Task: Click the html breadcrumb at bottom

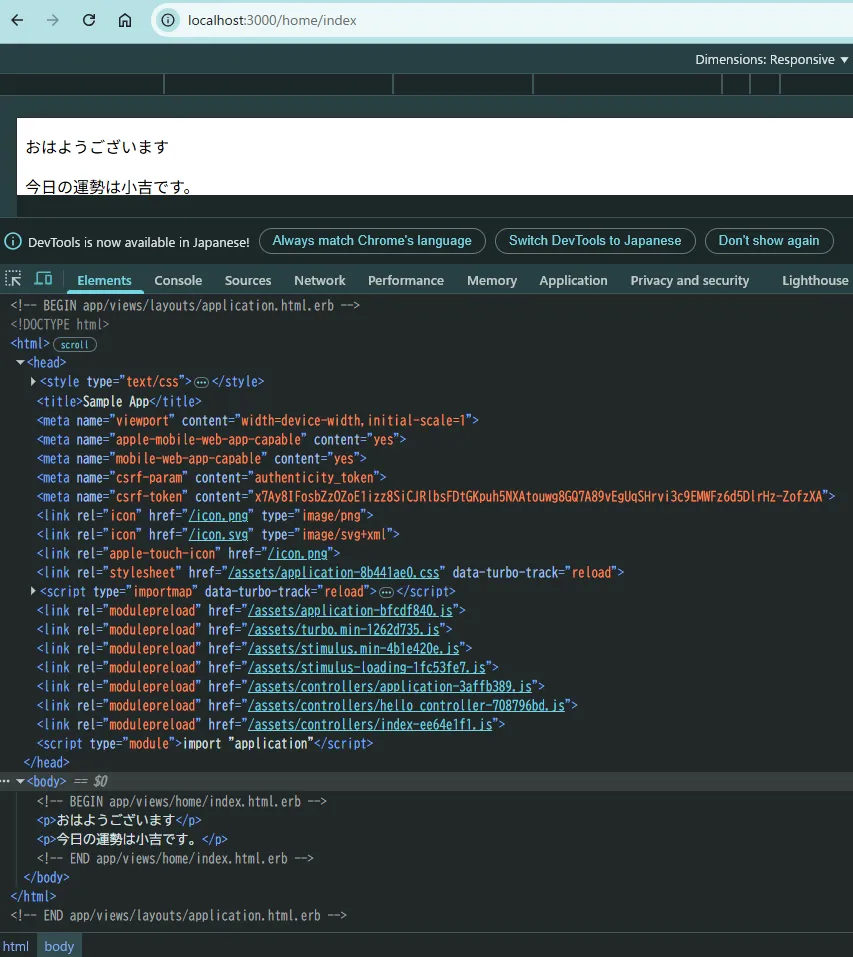Action: coord(16,946)
